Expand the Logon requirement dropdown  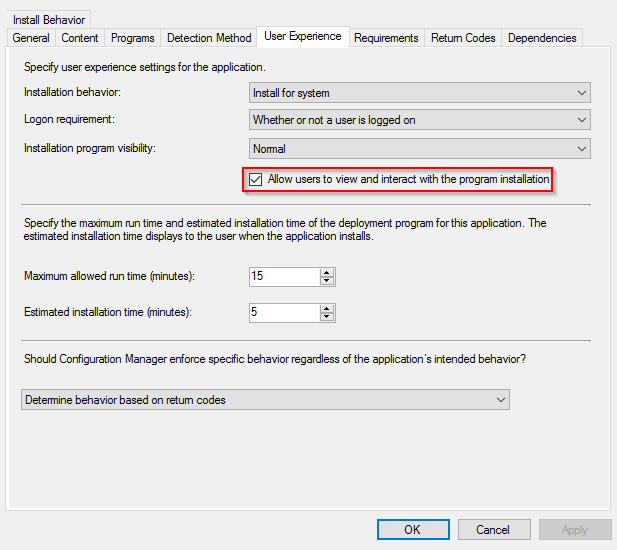[x=419, y=121]
